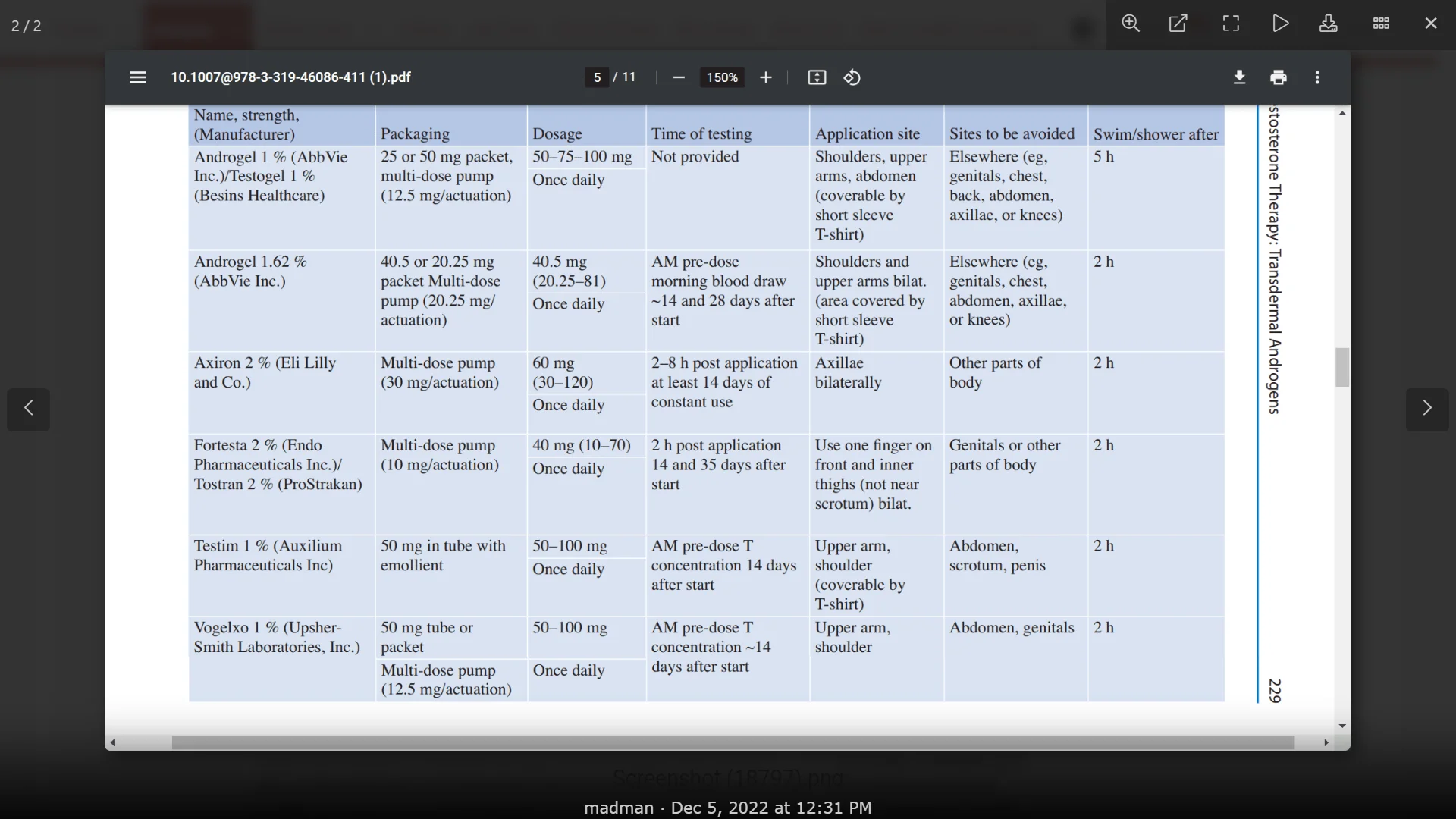
Task: Click the 'Packaging' column header
Action: [415, 134]
